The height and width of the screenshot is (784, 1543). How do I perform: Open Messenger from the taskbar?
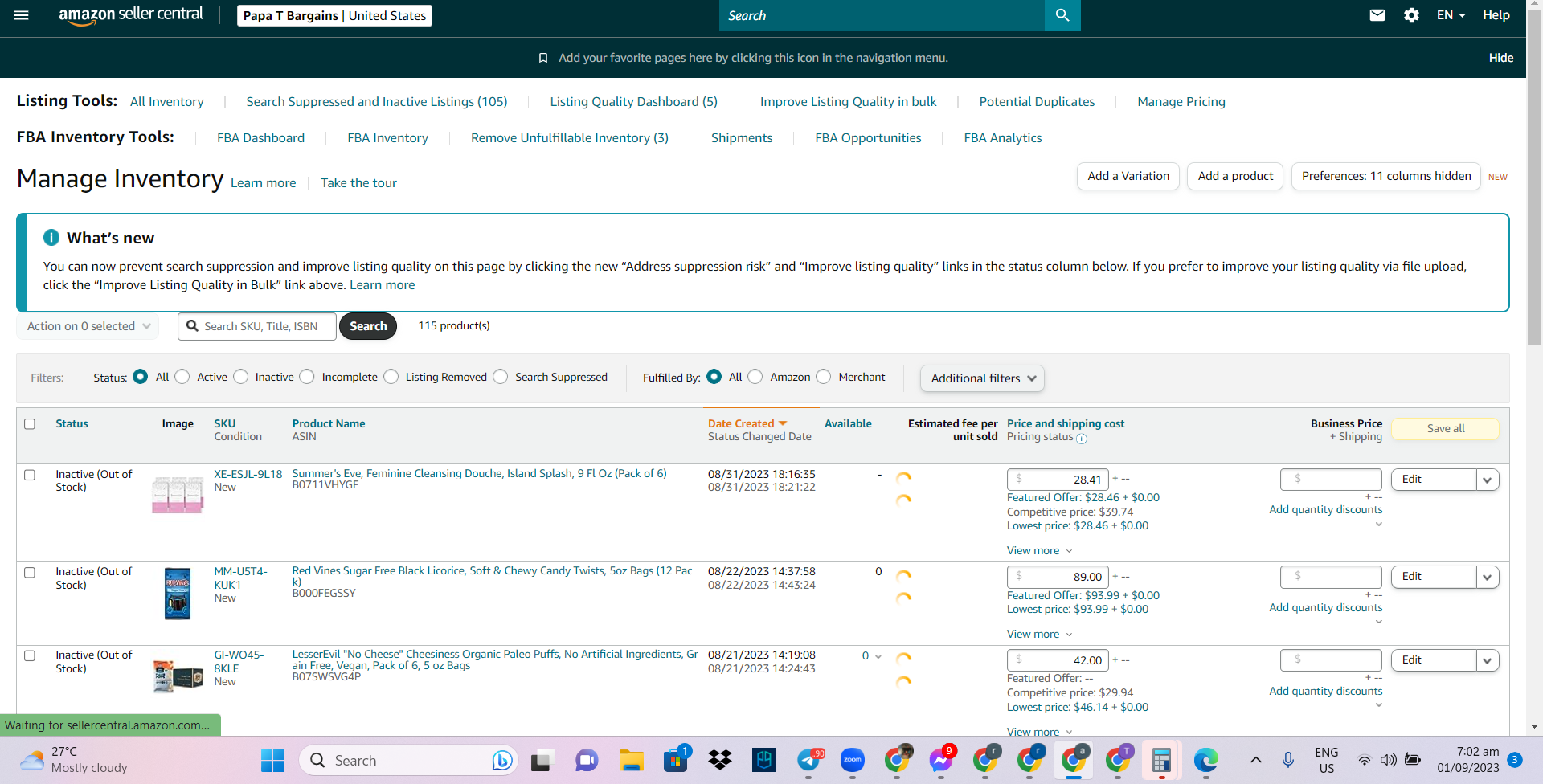(x=941, y=760)
